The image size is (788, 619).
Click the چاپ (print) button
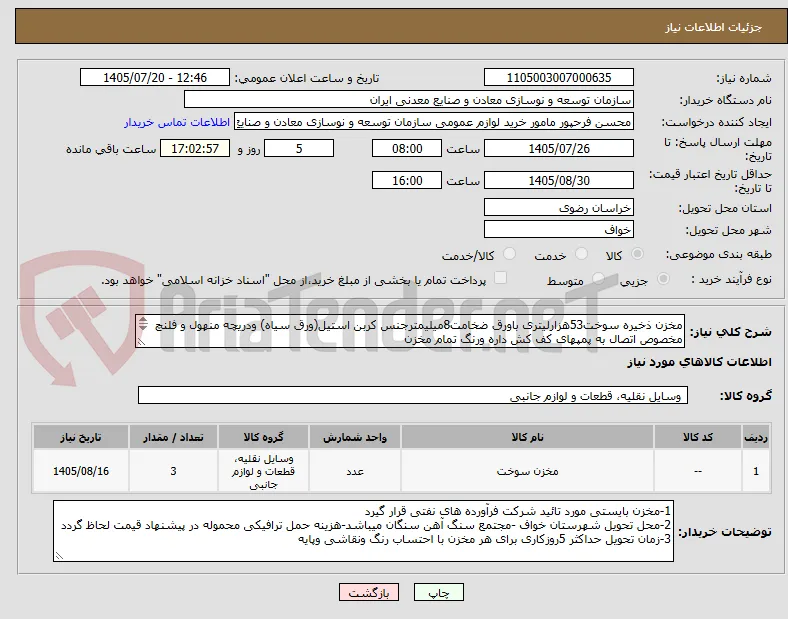coord(439,593)
